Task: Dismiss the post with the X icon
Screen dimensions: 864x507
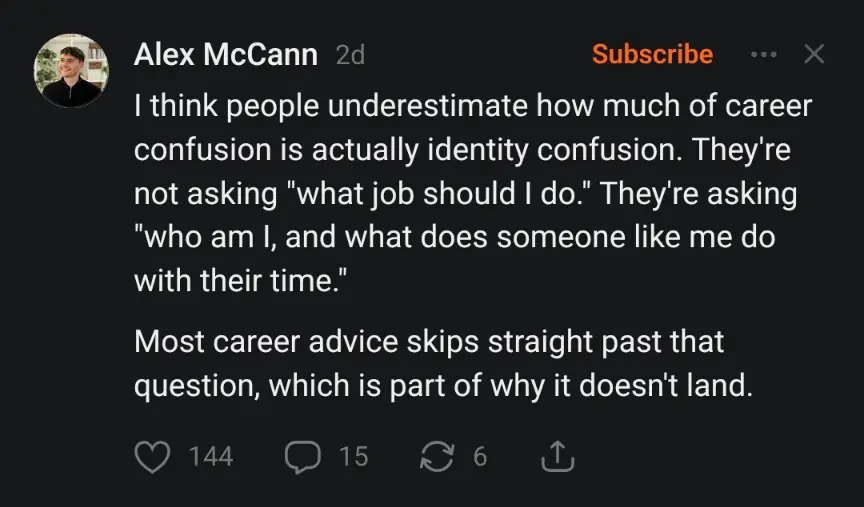Action: (x=814, y=54)
